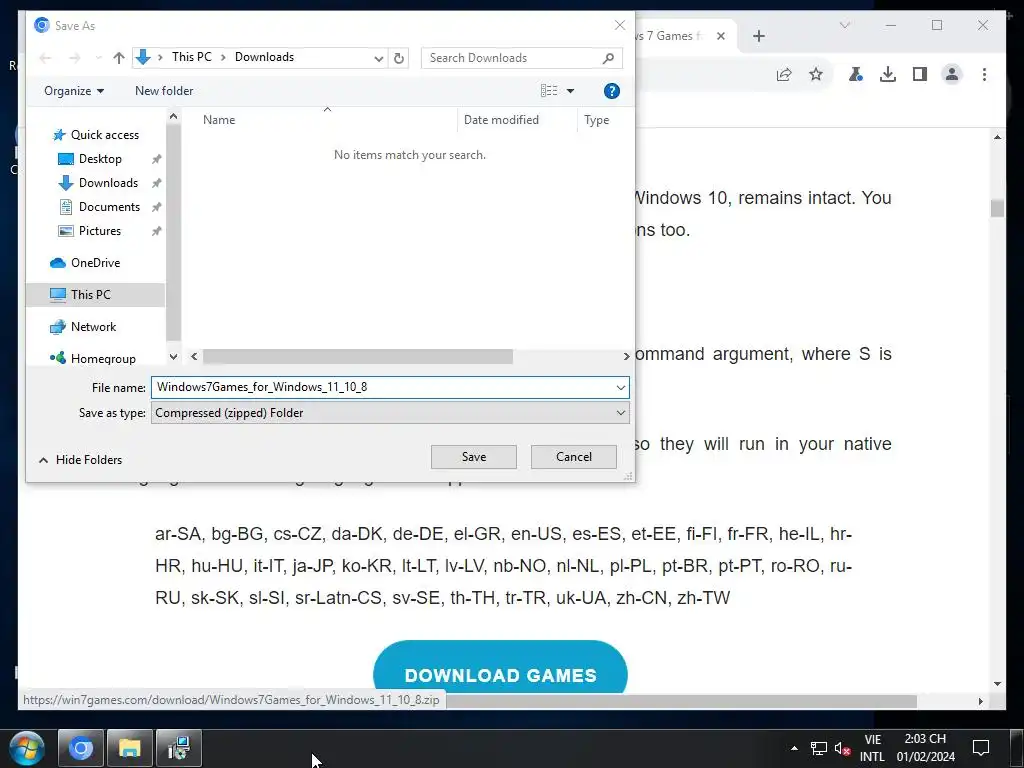Click the Cancel button
This screenshot has height=768, width=1024.
(x=573, y=457)
